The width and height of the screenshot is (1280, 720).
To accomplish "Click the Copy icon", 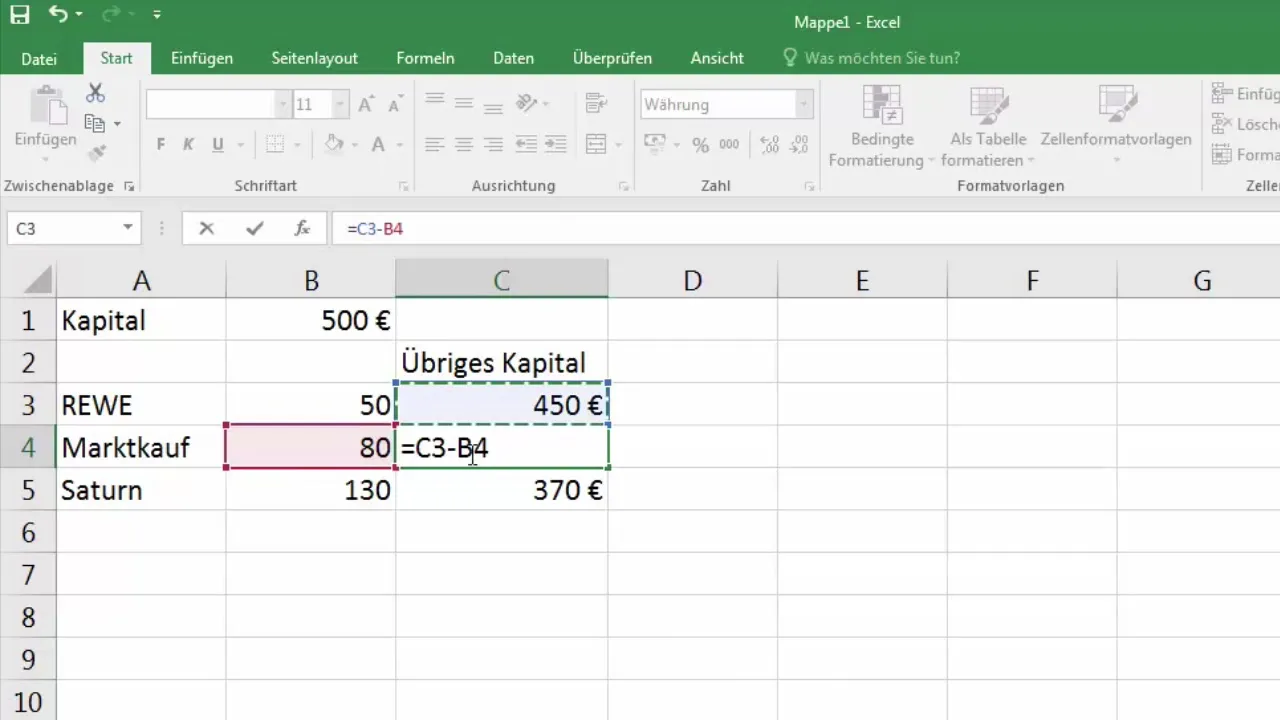I will pos(95,124).
